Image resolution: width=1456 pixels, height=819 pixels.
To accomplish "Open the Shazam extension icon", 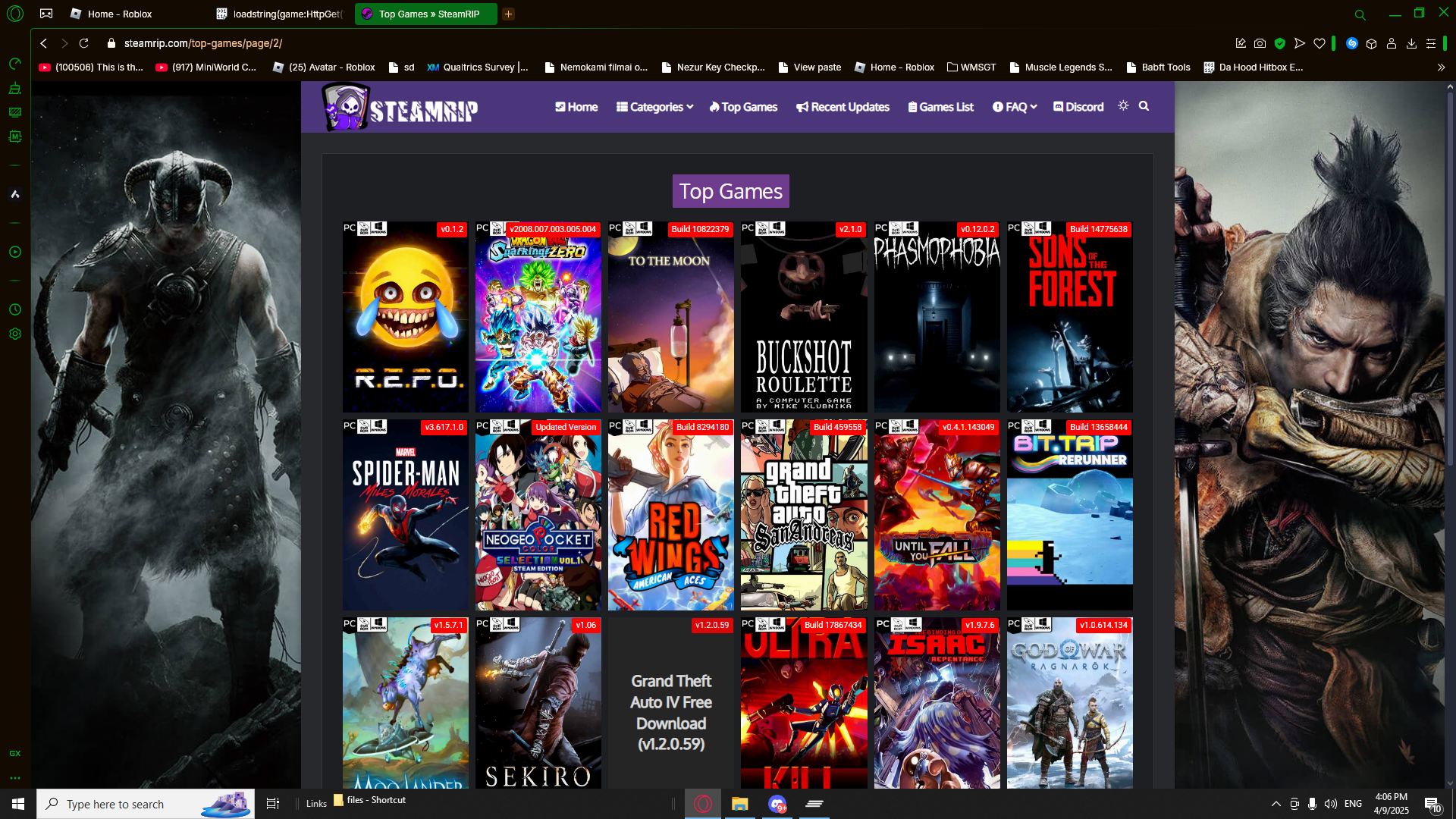I will pyautogui.click(x=1351, y=44).
